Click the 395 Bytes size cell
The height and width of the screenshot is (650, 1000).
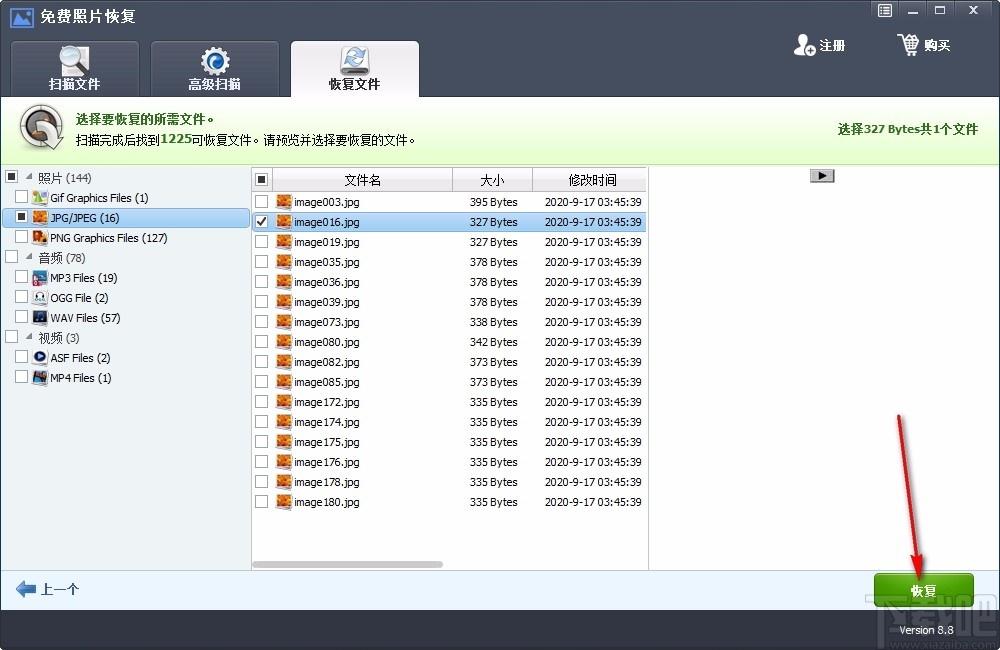(494, 202)
